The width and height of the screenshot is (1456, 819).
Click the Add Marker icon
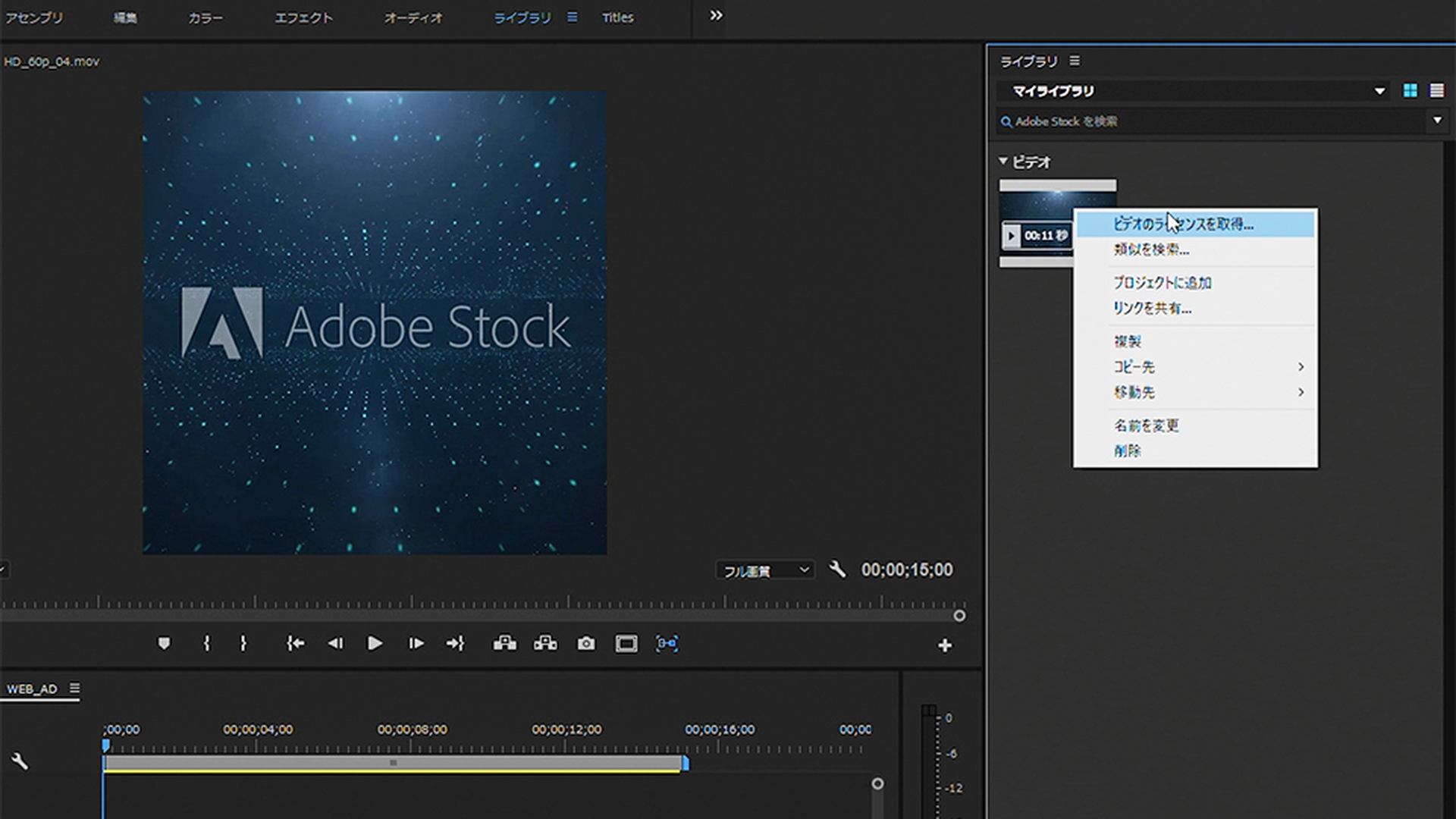pyautogui.click(x=164, y=644)
